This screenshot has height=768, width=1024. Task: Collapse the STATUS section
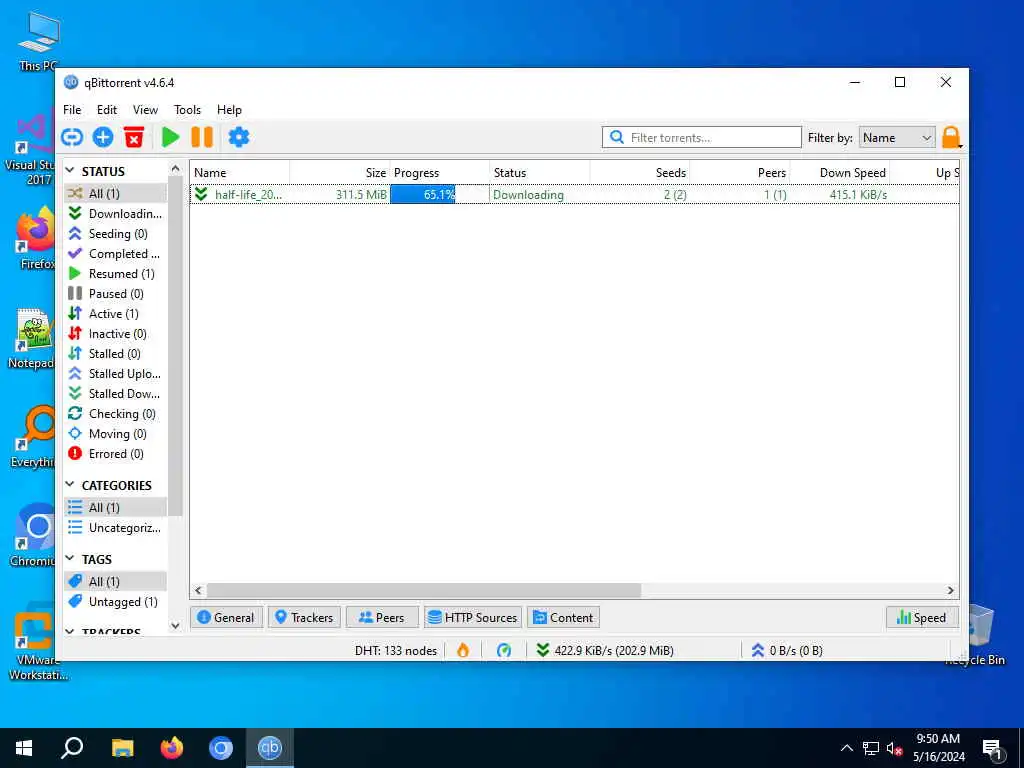[x=71, y=170]
